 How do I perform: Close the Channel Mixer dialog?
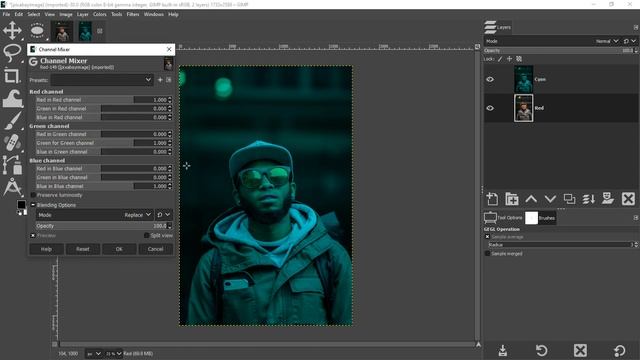tap(169, 49)
